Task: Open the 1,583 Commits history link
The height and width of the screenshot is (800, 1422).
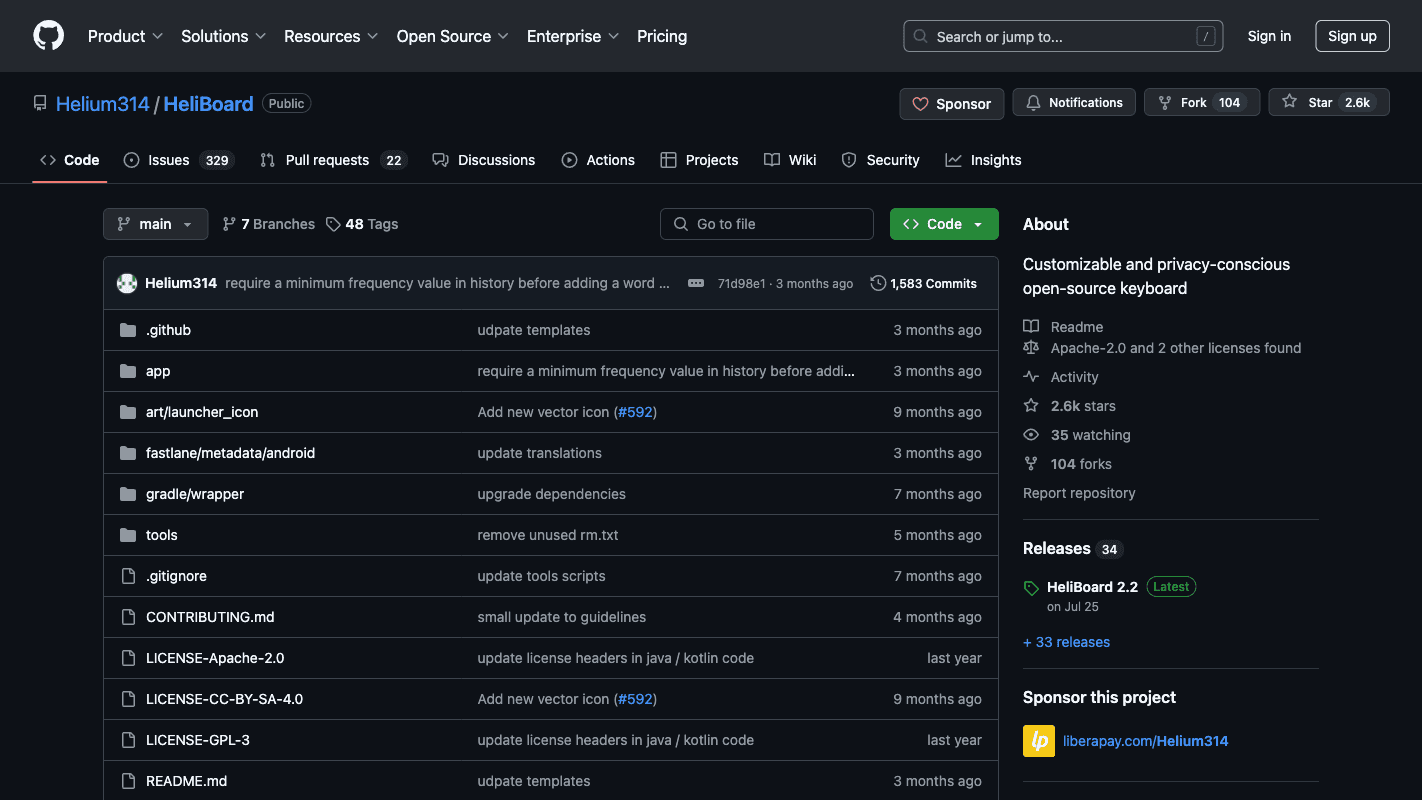Action: pyautogui.click(x=923, y=283)
